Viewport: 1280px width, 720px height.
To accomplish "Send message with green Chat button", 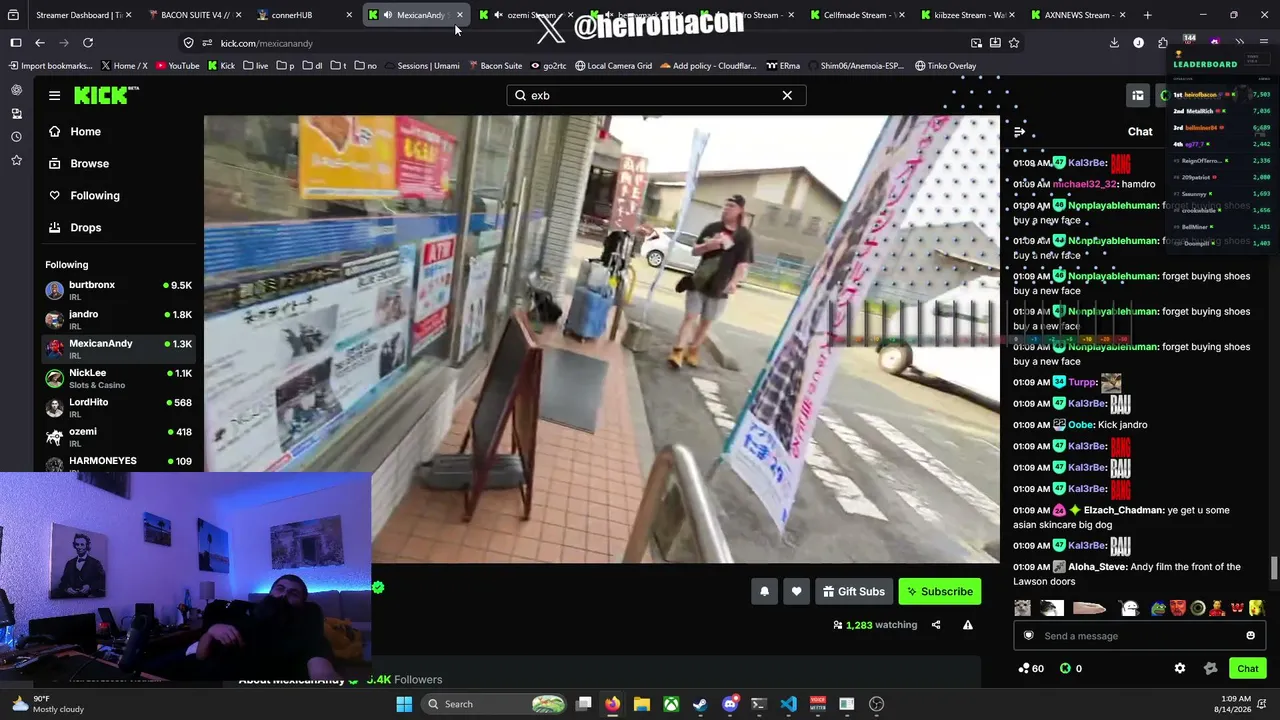I will click(1247, 668).
